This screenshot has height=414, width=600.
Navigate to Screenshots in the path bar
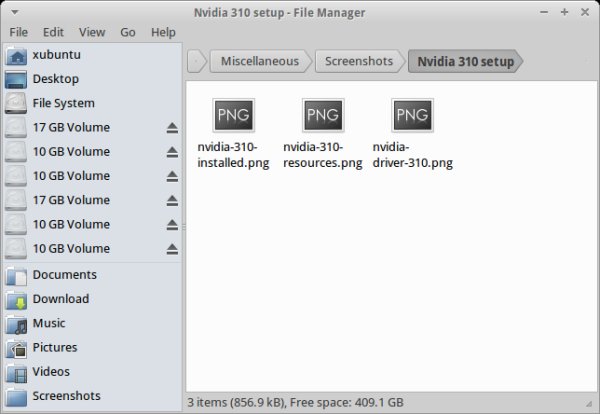(359, 61)
